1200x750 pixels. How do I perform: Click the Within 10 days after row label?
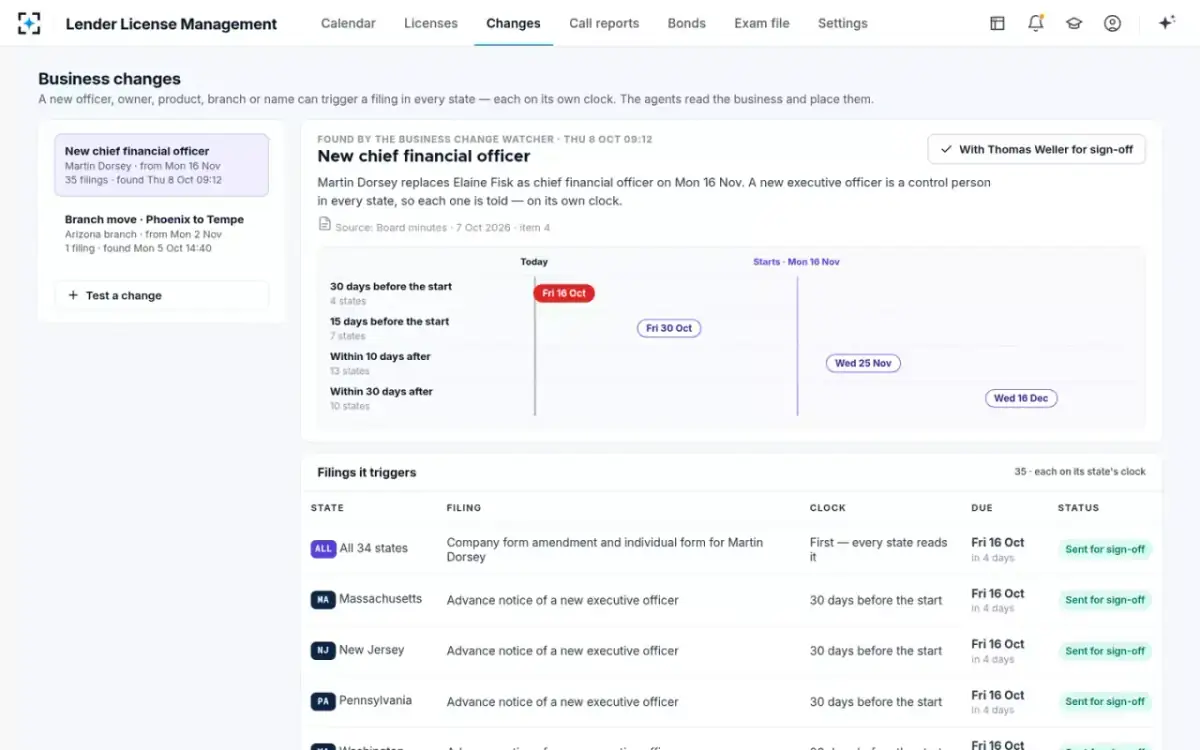380,356
